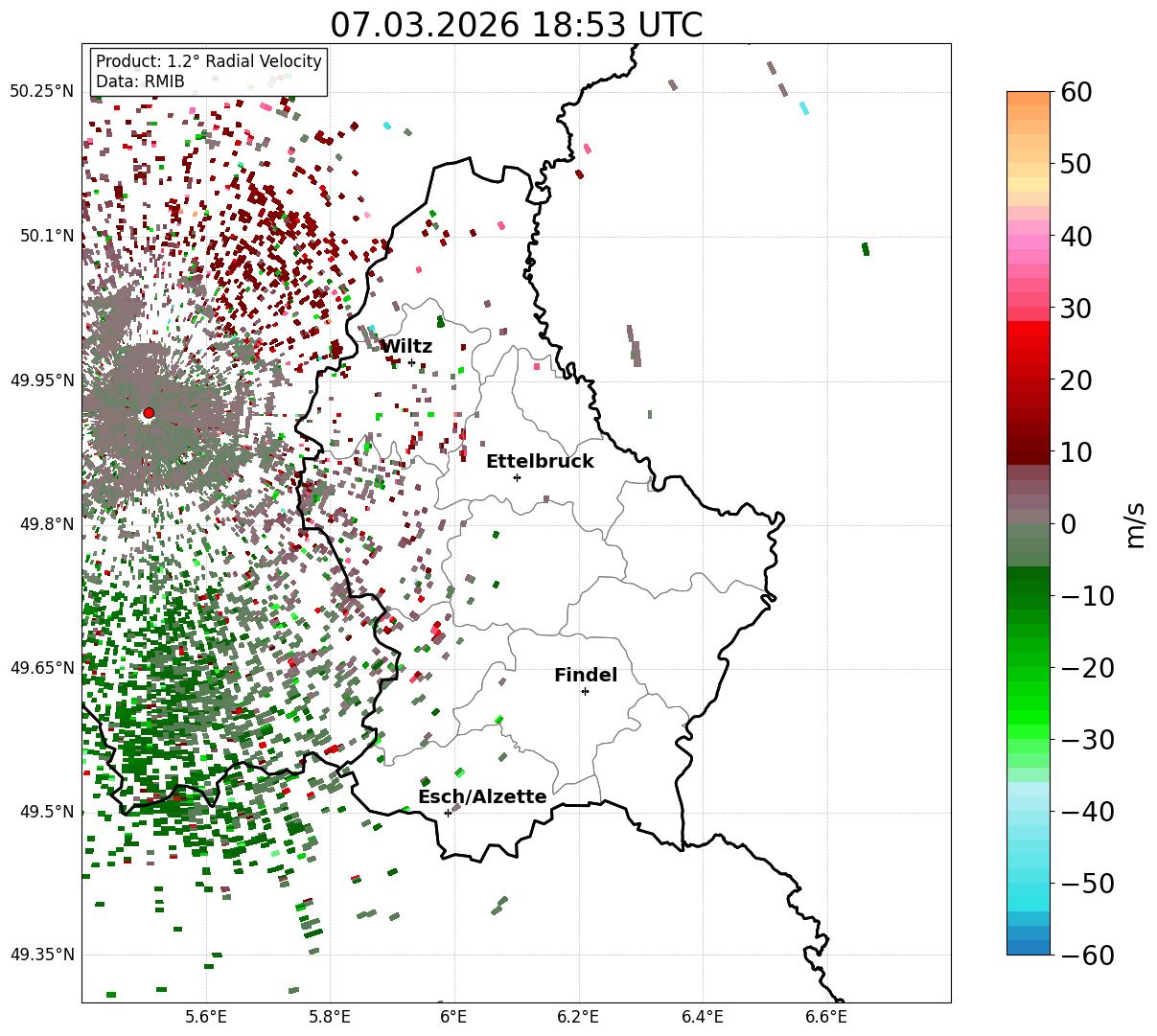Click the 49.95°N latitude tick label

(x=42, y=380)
